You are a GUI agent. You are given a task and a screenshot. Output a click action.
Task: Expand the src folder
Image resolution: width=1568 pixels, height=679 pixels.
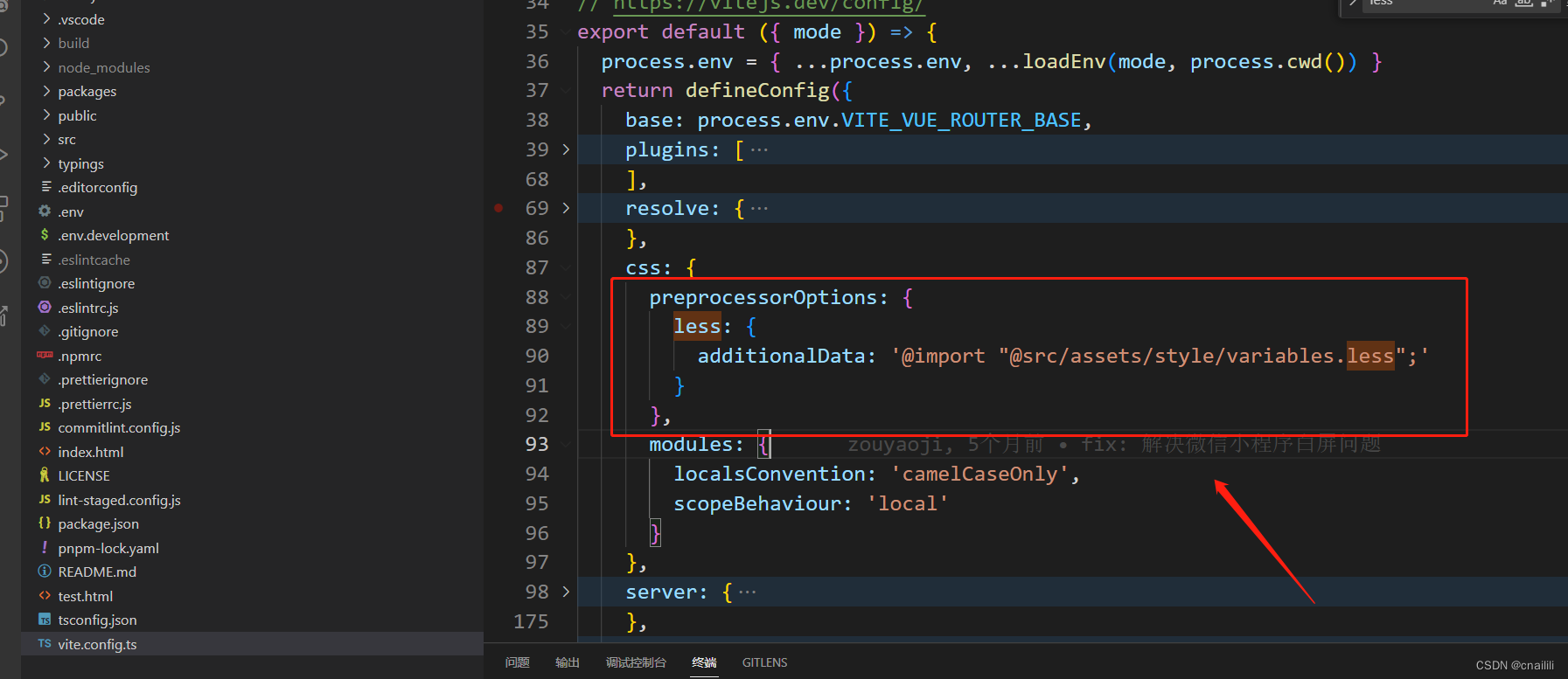pos(46,139)
